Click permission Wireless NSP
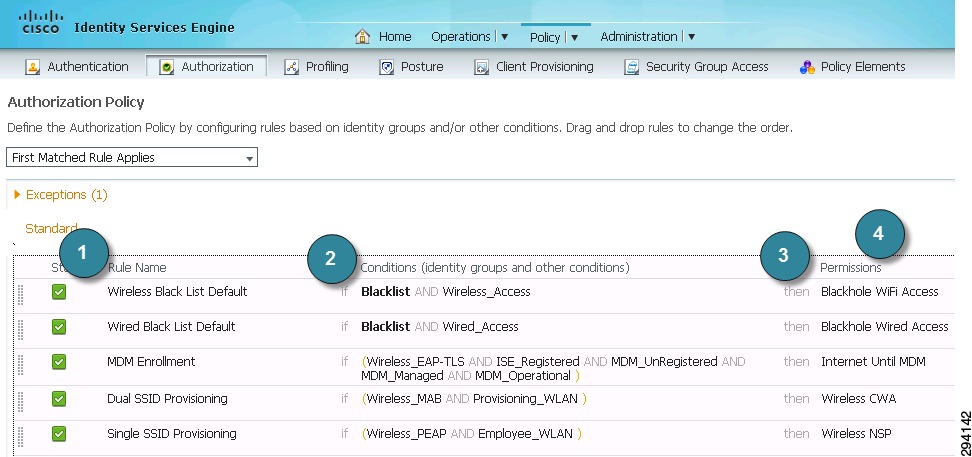This screenshot has height=457, width=972. (856, 433)
